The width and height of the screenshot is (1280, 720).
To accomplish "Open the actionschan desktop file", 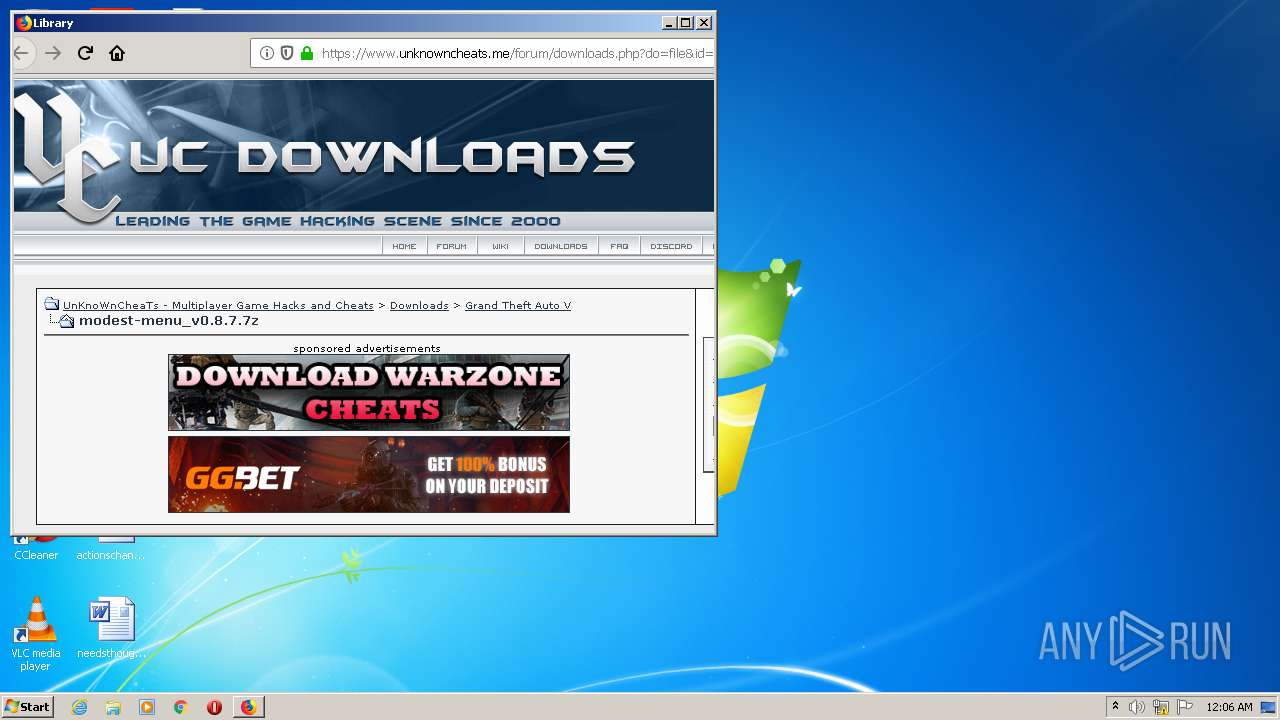I will (111, 548).
